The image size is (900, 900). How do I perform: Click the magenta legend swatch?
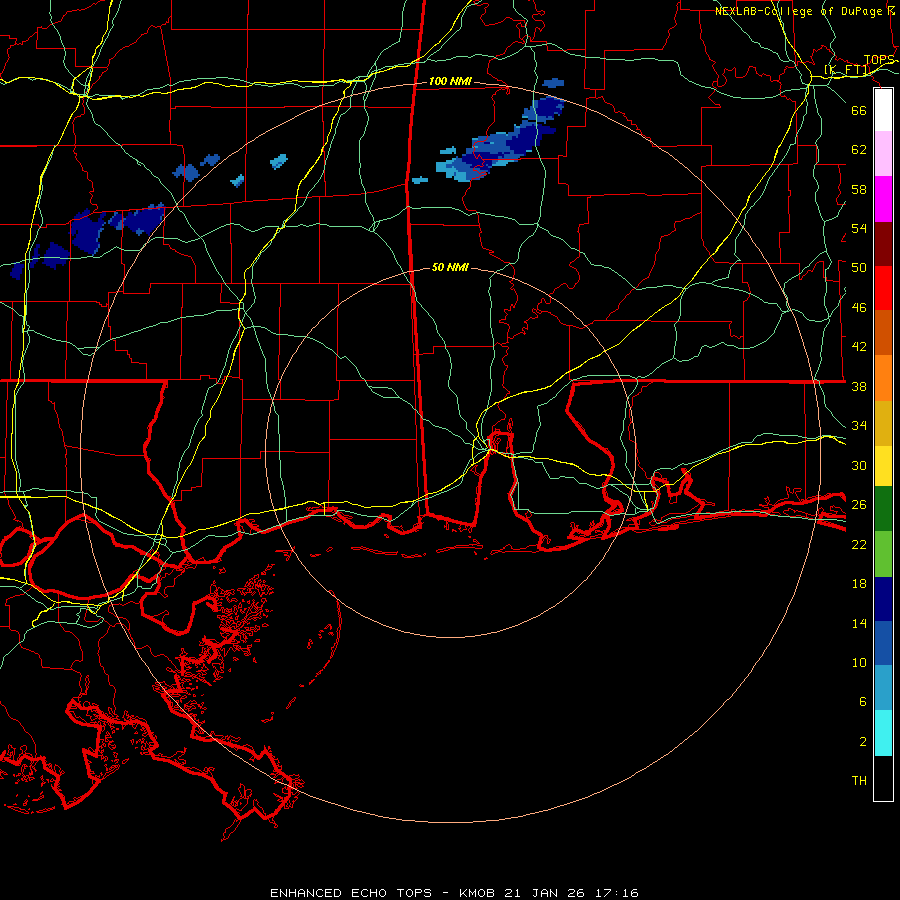pyautogui.click(x=883, y=199)
